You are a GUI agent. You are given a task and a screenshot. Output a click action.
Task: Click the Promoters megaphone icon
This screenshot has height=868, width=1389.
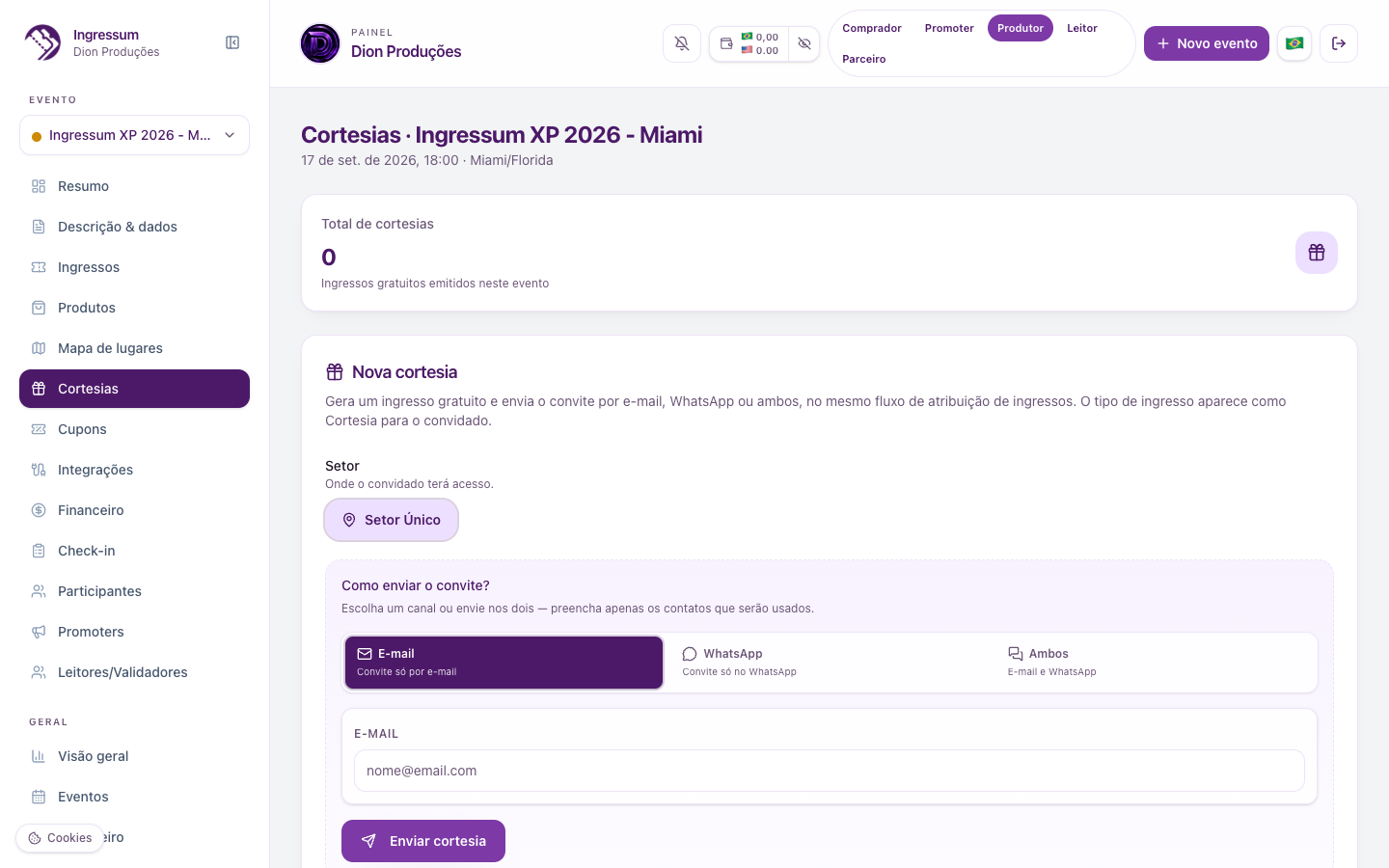(x=39, y=632)
